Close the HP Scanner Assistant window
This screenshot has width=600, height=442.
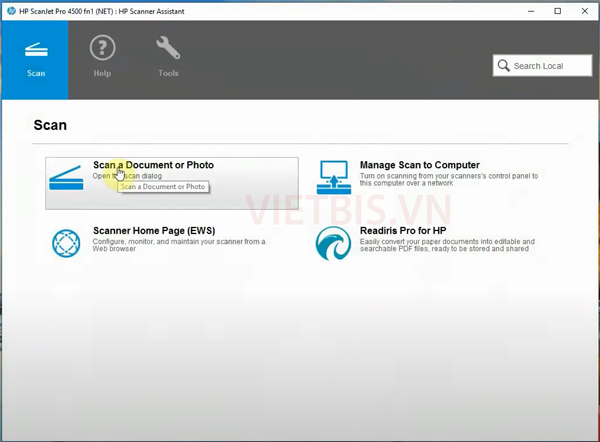[x=585, y=11]
